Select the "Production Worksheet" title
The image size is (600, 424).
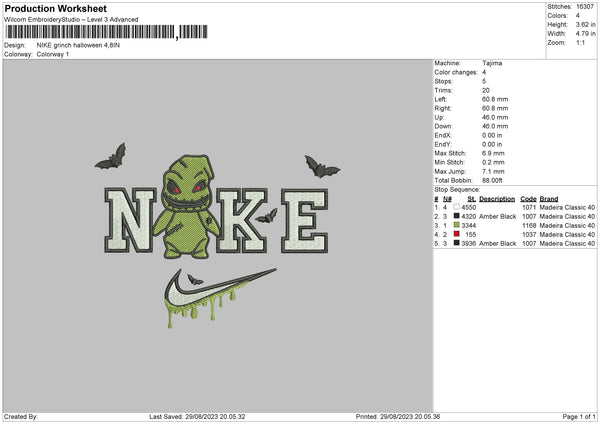point(55,8)
